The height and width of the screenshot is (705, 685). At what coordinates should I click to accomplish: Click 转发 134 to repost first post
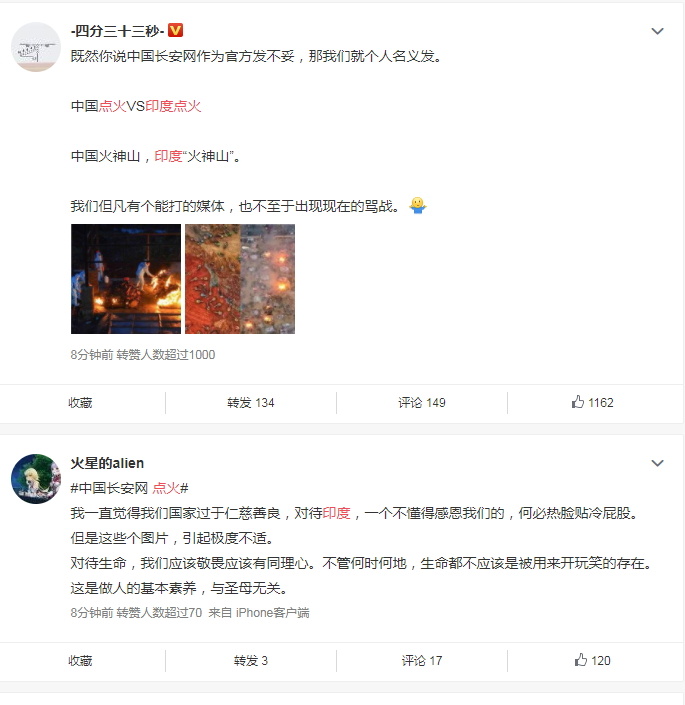click(x=250, y=402)
